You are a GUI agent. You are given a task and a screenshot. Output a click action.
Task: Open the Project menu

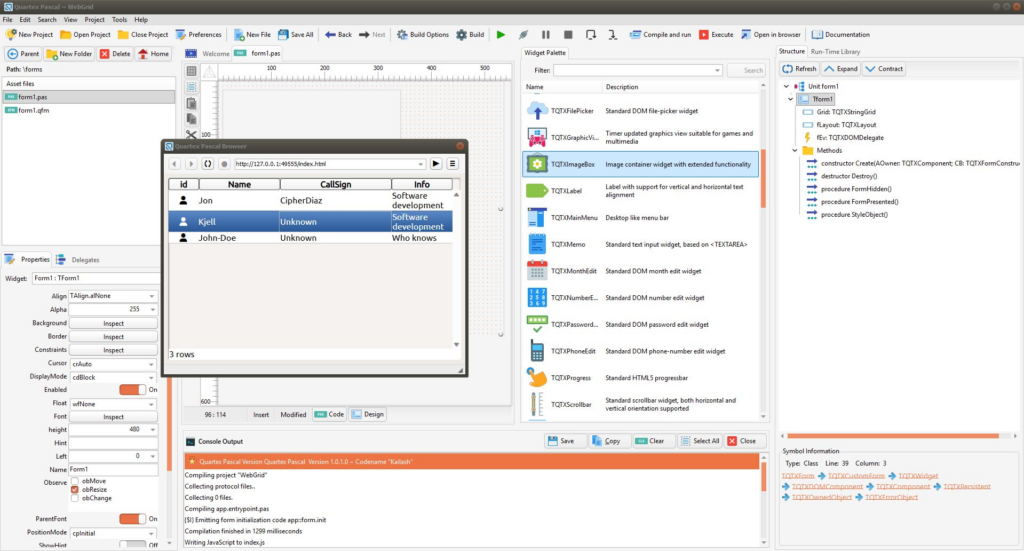click(x=94, y=19)
